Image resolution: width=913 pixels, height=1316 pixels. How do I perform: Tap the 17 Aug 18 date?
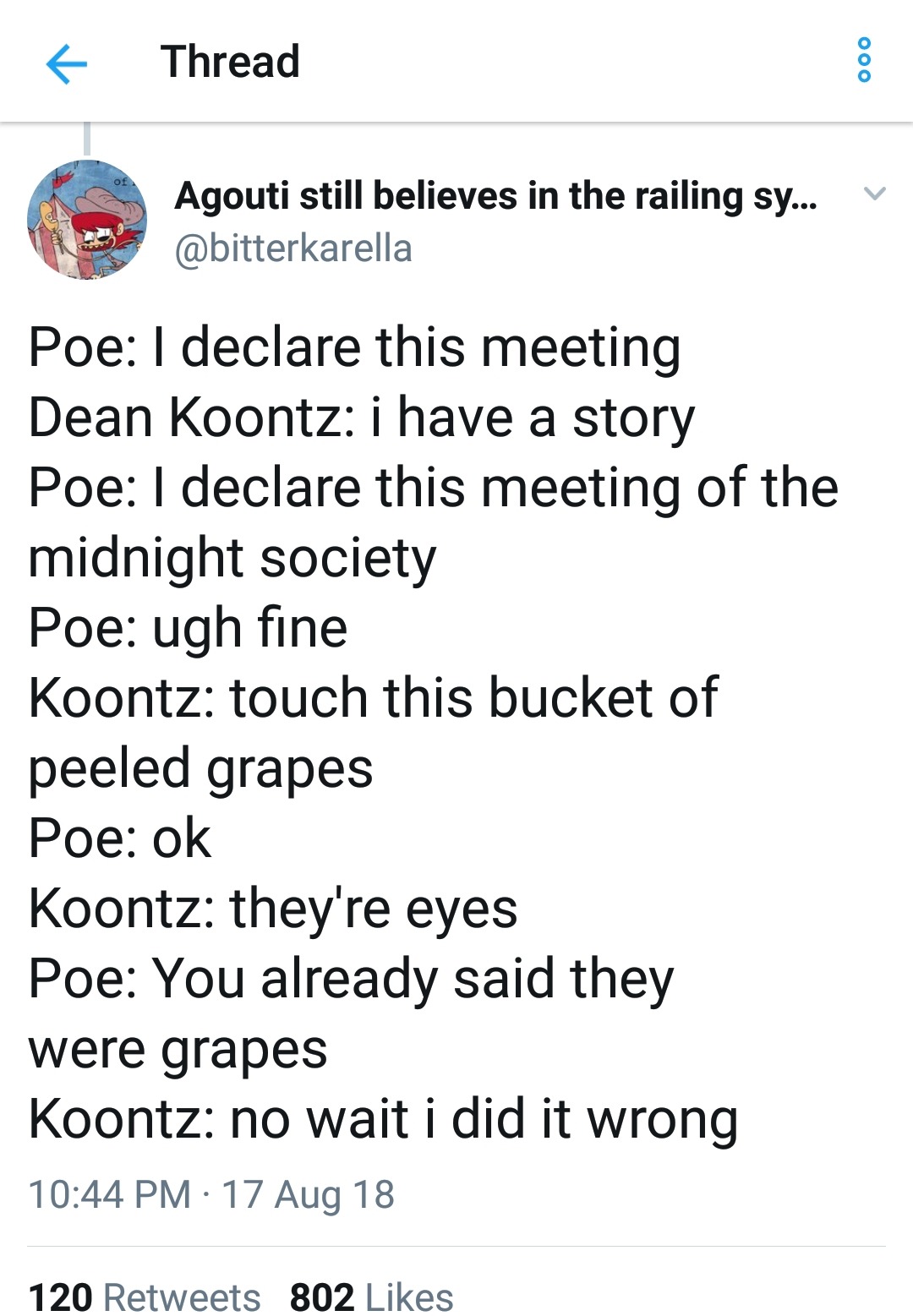[308, 1194]
